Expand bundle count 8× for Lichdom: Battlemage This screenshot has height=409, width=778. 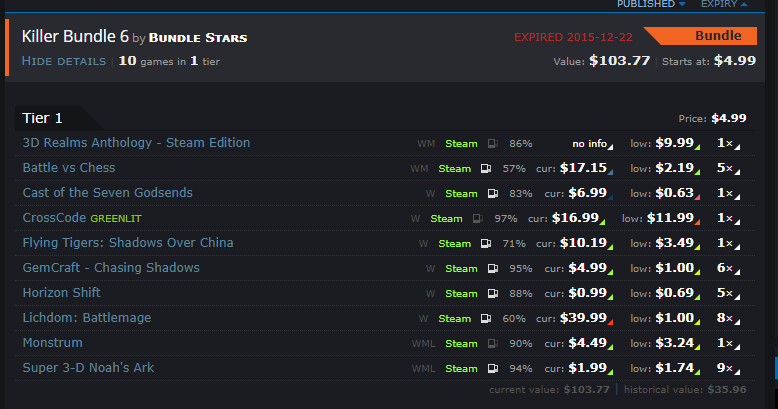pyautogui.click(x=728, y=318)
